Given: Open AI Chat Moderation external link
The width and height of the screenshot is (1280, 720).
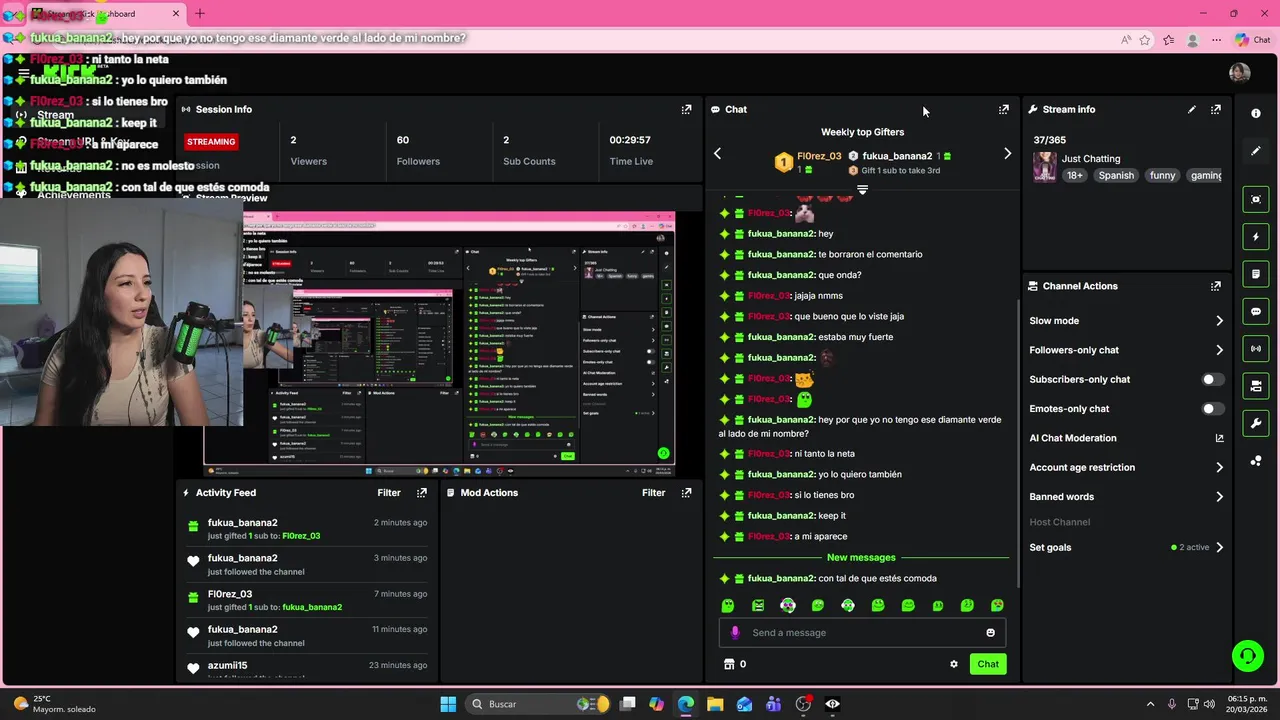Looking at the screenshot, I should tap(1219, 438).
